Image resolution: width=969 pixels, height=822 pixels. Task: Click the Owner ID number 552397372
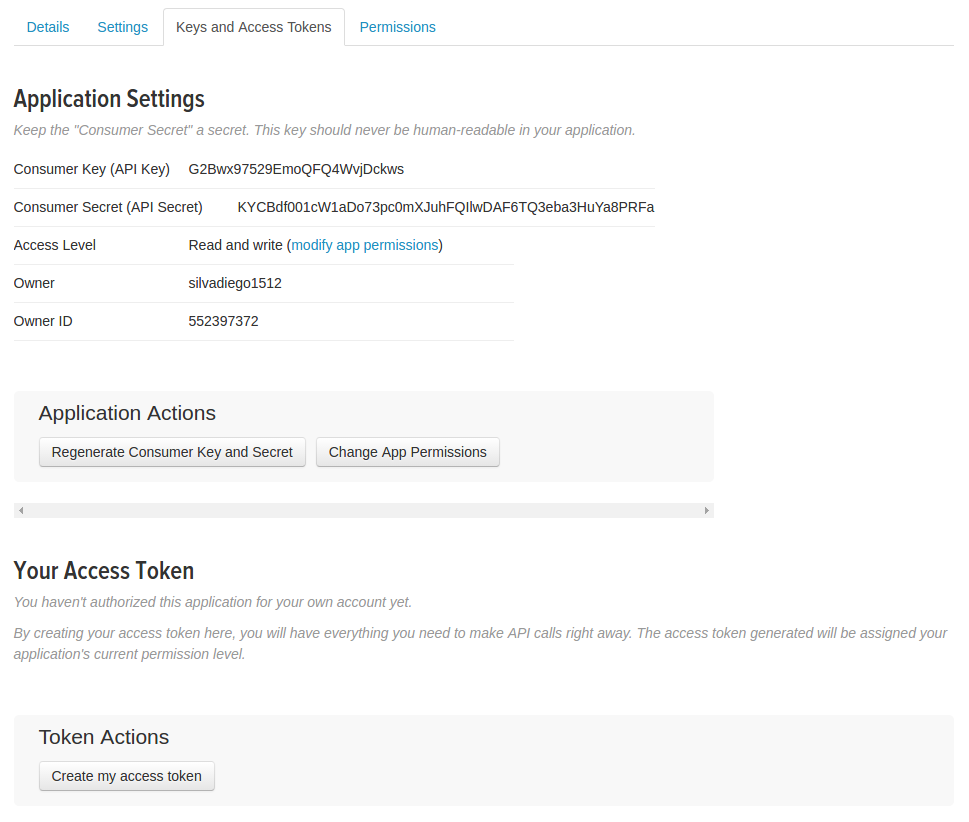click(223, 321)
